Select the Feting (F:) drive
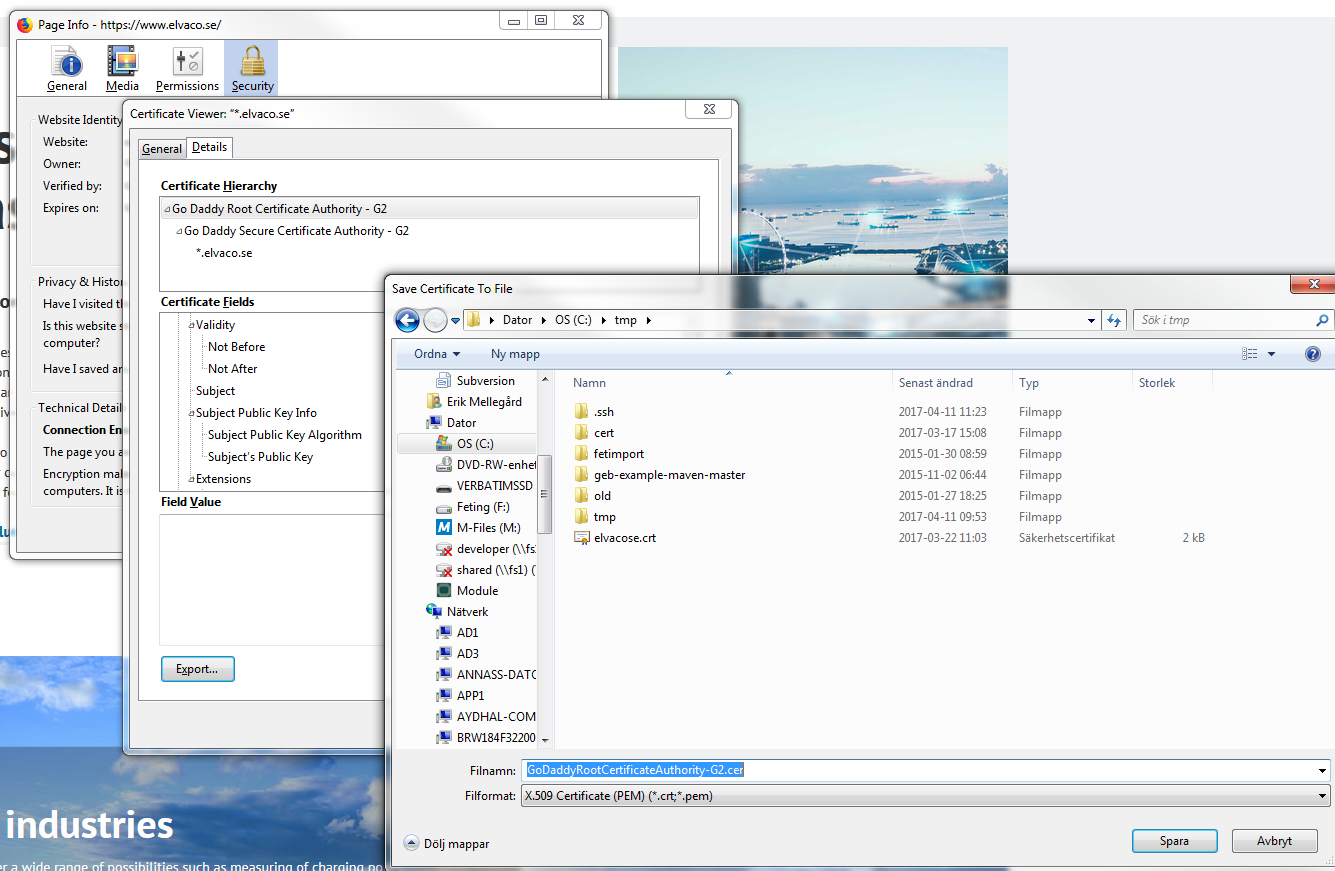Viewport: 1335px width, 871px height. (x=473, y=507)
